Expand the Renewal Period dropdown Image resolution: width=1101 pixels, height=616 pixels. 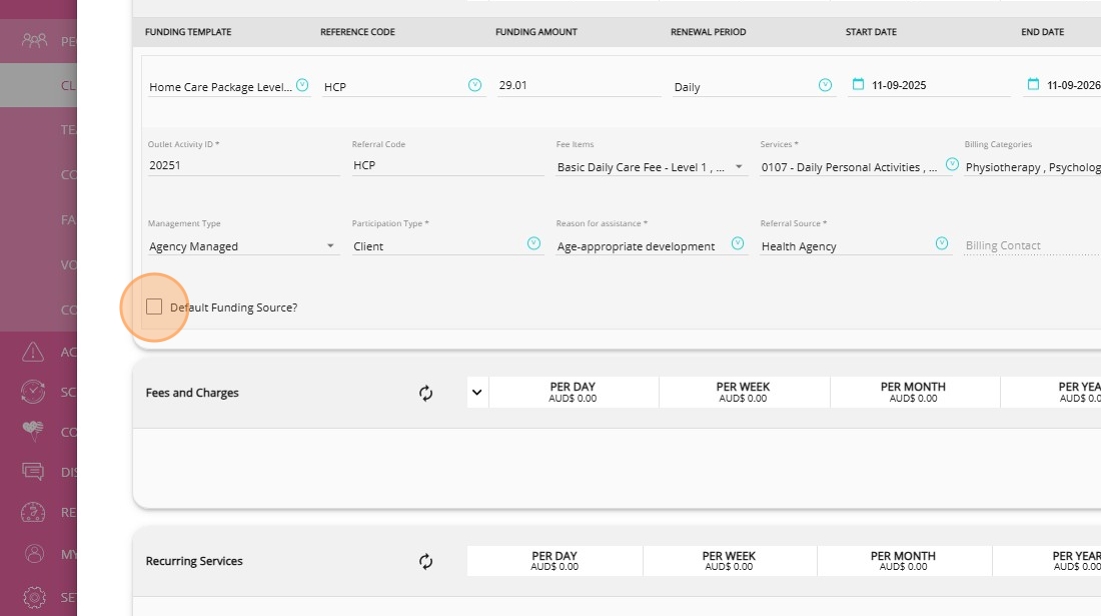coord(825,86)
